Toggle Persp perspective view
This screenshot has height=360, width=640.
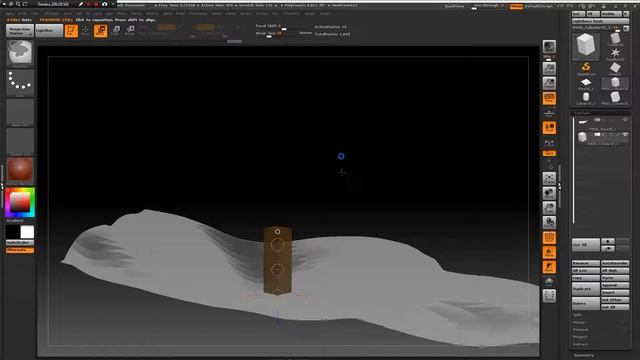[549, 98]
